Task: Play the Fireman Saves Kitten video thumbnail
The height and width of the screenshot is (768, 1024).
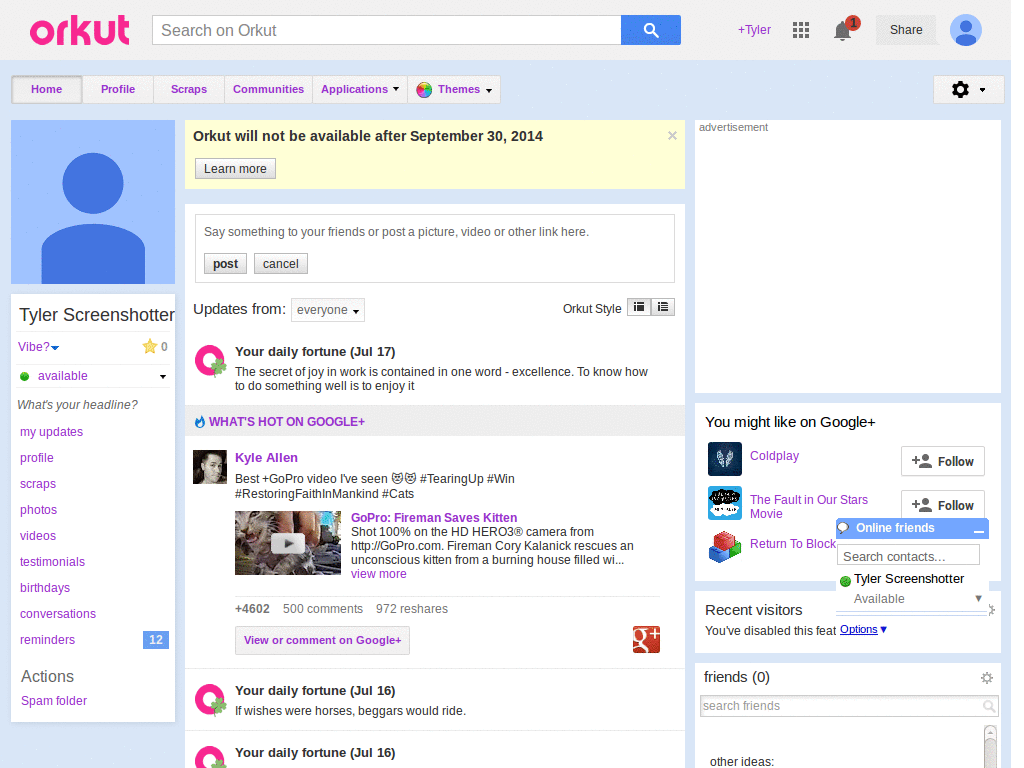Action: click(x=287, y=543)
